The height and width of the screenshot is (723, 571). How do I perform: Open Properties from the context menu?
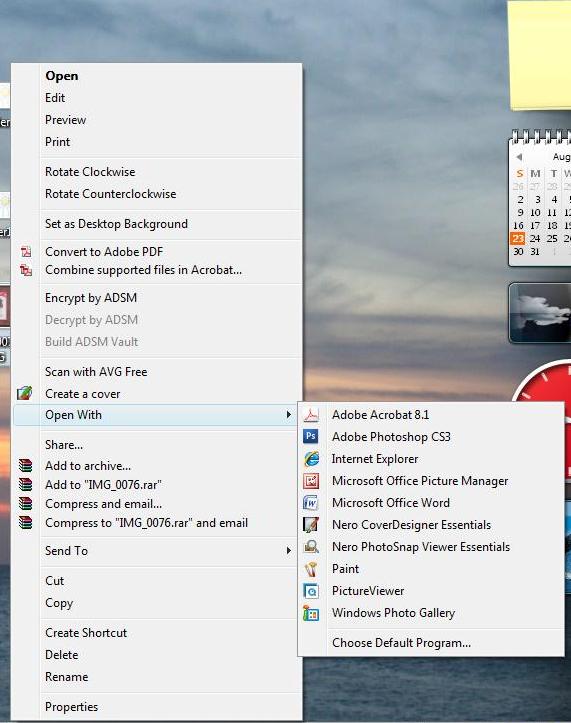pyautogui.click(x=71, y=707)
